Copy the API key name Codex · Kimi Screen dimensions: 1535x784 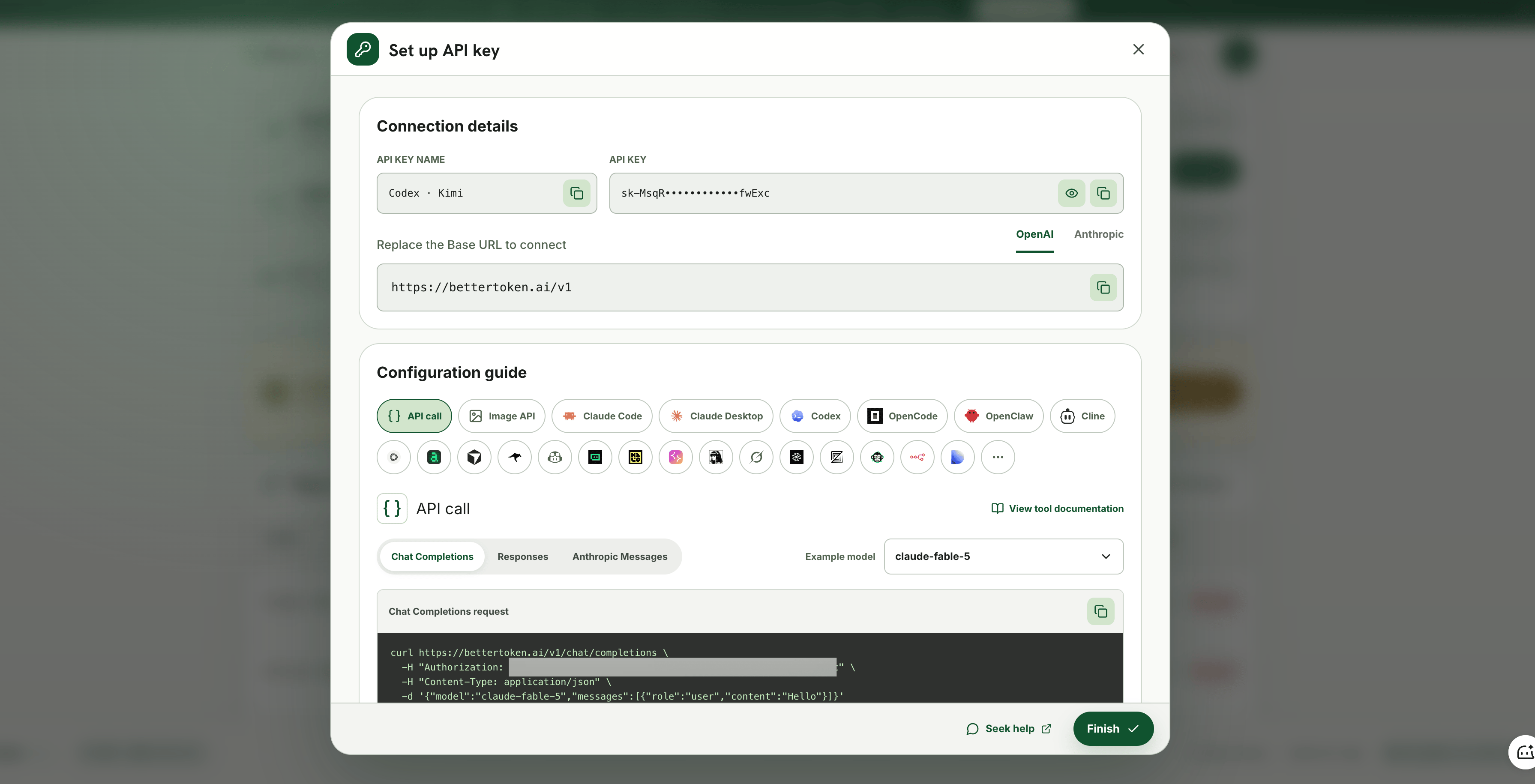576,193
